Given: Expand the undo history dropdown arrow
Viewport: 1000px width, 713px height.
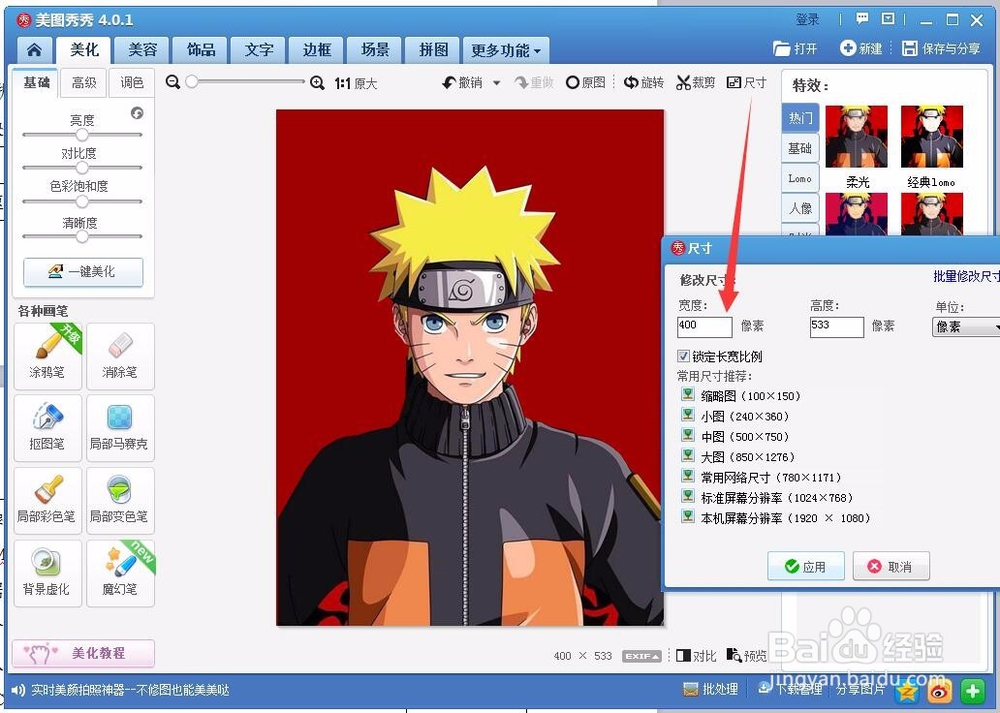Looking at the screenshot, I should (x=496, y=83).
